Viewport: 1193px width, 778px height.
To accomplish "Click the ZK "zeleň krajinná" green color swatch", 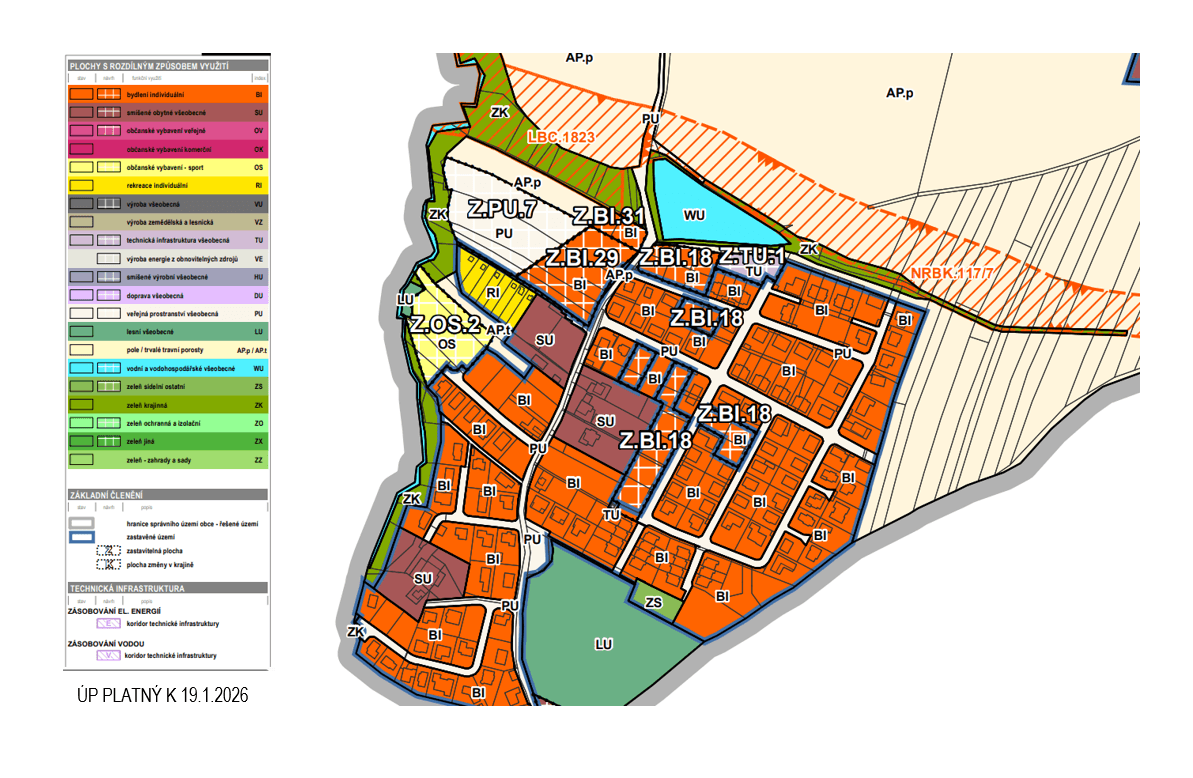I will [x=80, y=404].
